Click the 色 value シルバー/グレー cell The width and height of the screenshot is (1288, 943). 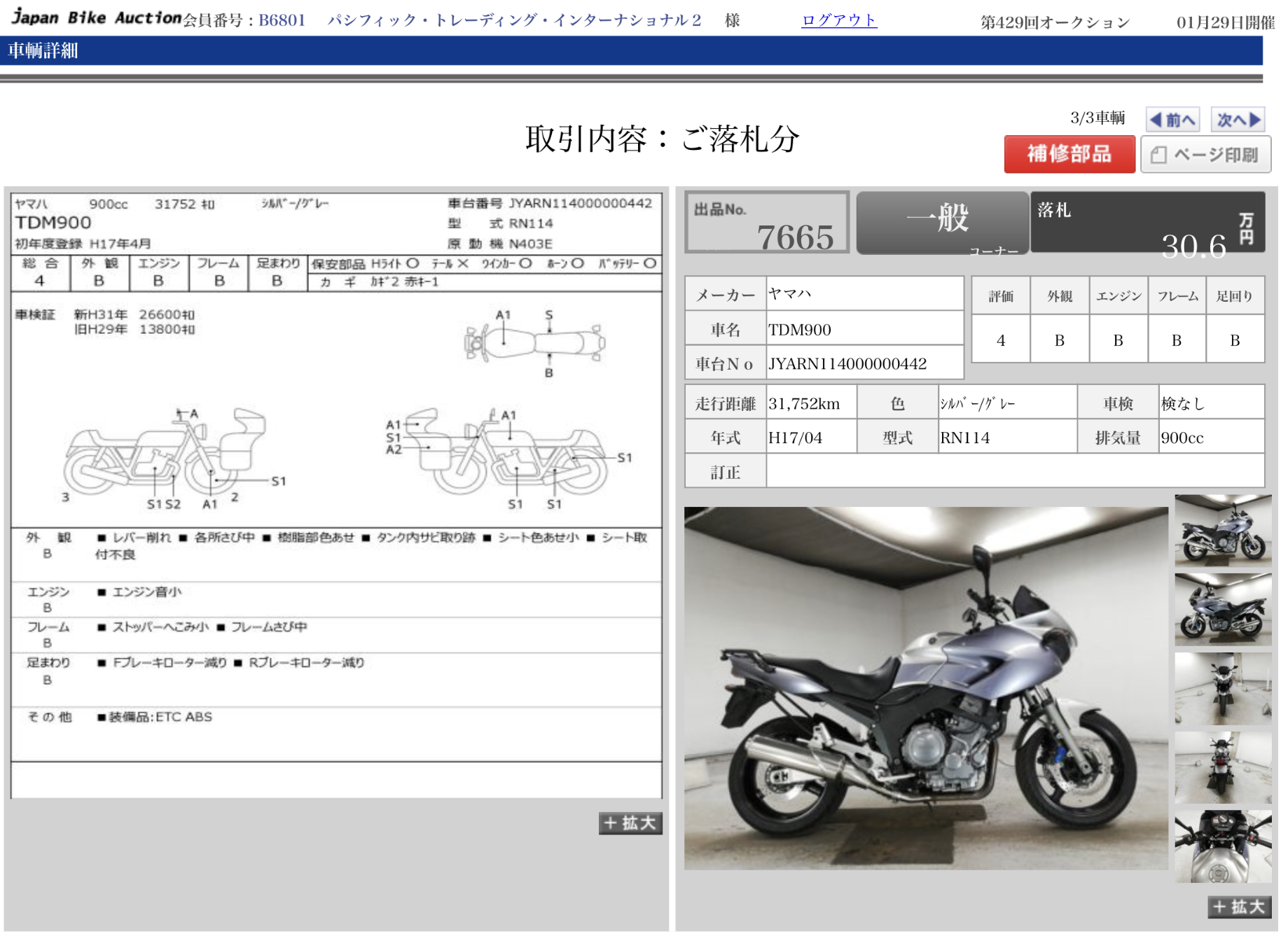click(x=1007, y=403)
